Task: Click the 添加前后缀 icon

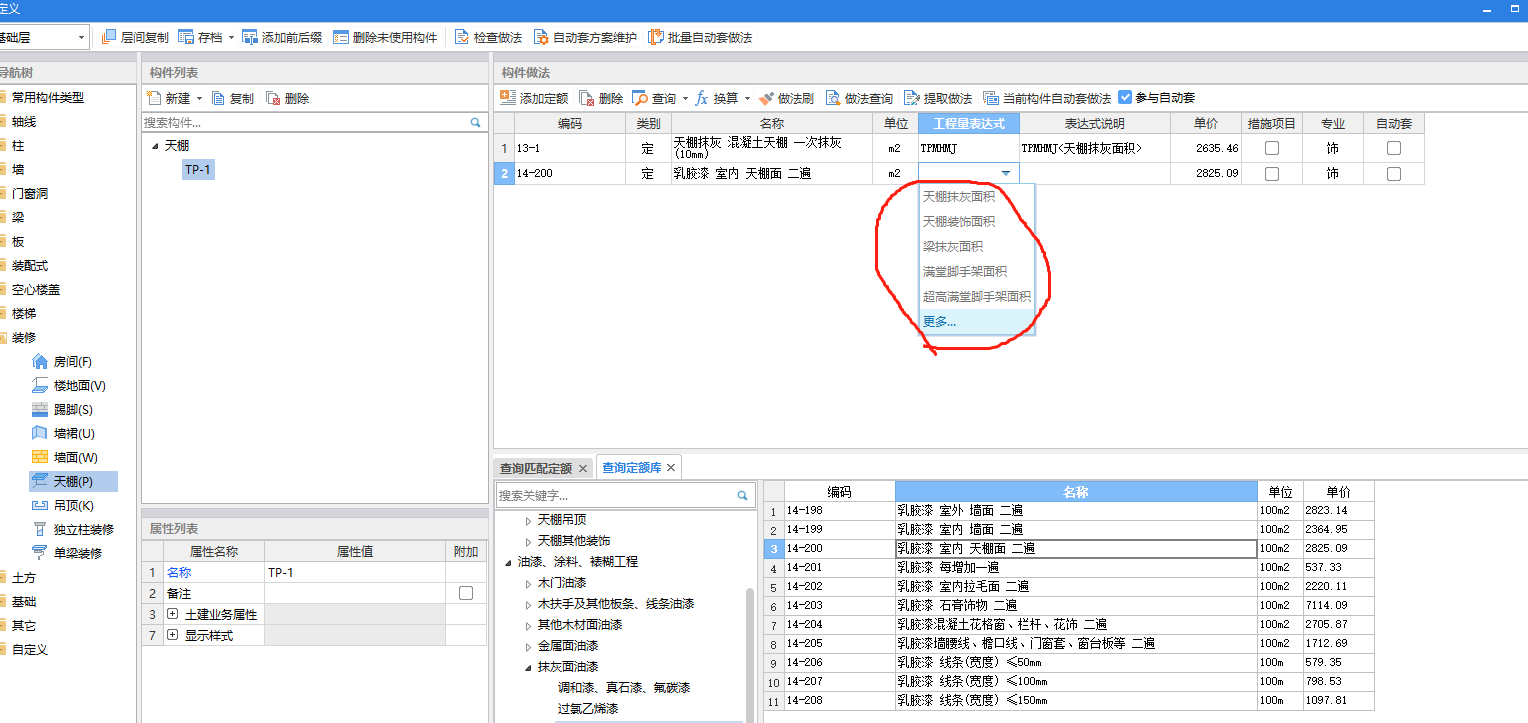Action: click(250, 37)
